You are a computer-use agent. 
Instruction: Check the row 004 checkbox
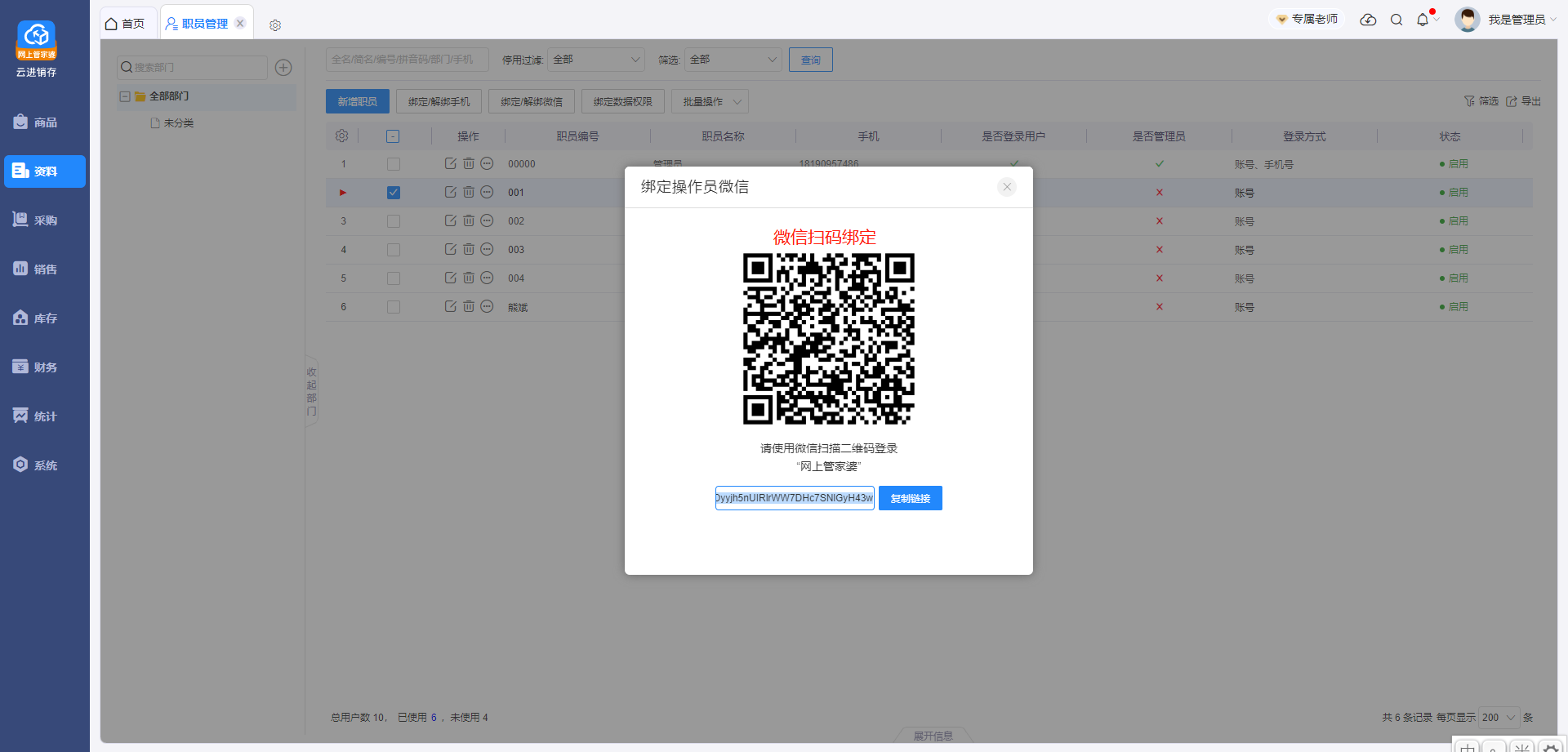point(394,278)
